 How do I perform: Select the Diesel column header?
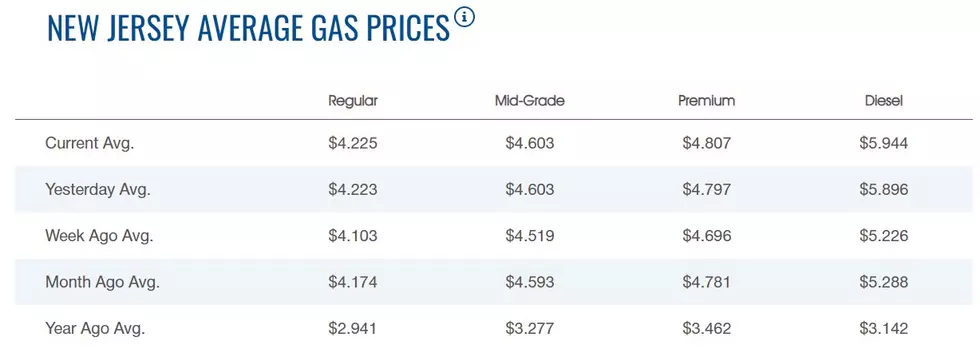(x=884, y=101)
